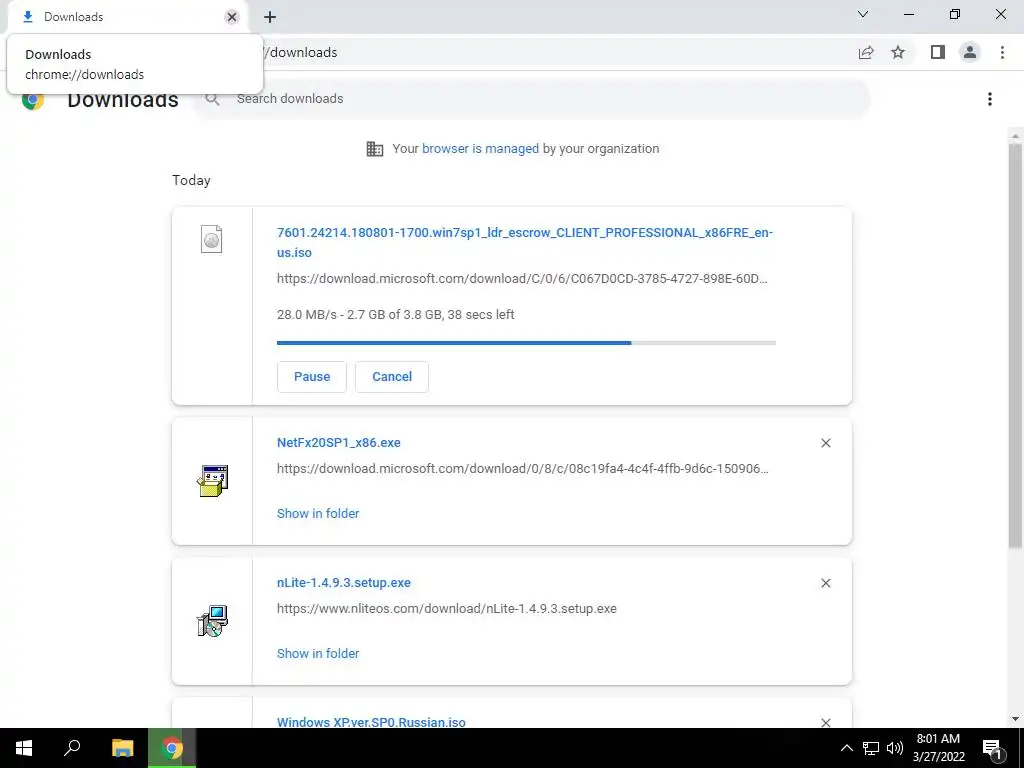Click the download.microsoft.com ISO source URL
1024x768 pixels.
tap(522, 279)
